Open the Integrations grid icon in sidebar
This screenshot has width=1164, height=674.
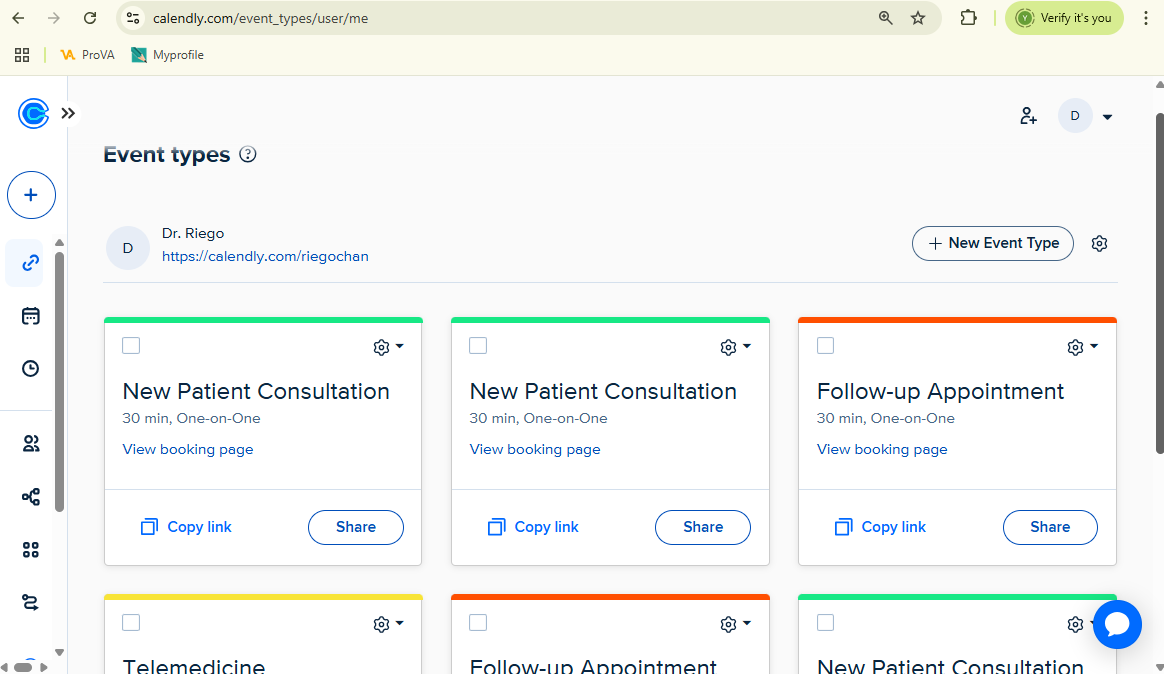pos(31,549)
